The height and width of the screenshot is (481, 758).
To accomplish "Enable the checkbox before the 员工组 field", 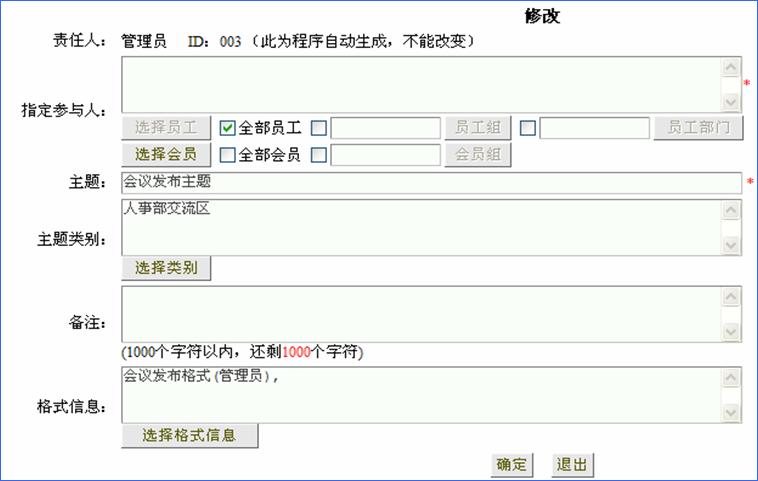I will point(318,128).
